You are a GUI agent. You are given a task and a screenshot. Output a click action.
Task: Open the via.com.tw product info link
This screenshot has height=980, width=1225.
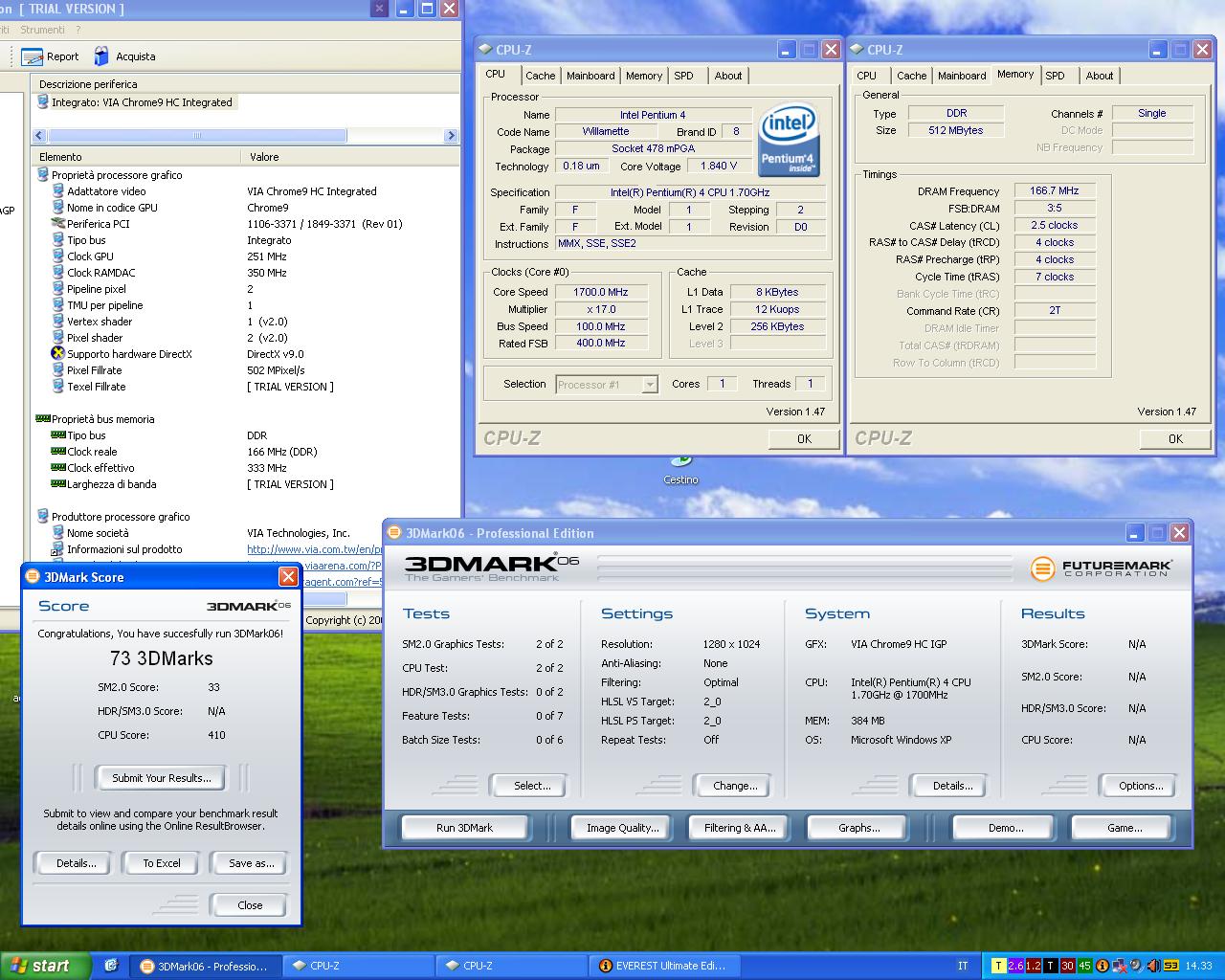point(315,549)
